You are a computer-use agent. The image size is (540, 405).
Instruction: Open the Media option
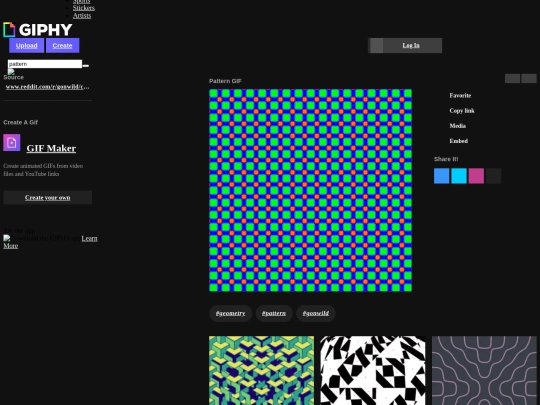458,126
